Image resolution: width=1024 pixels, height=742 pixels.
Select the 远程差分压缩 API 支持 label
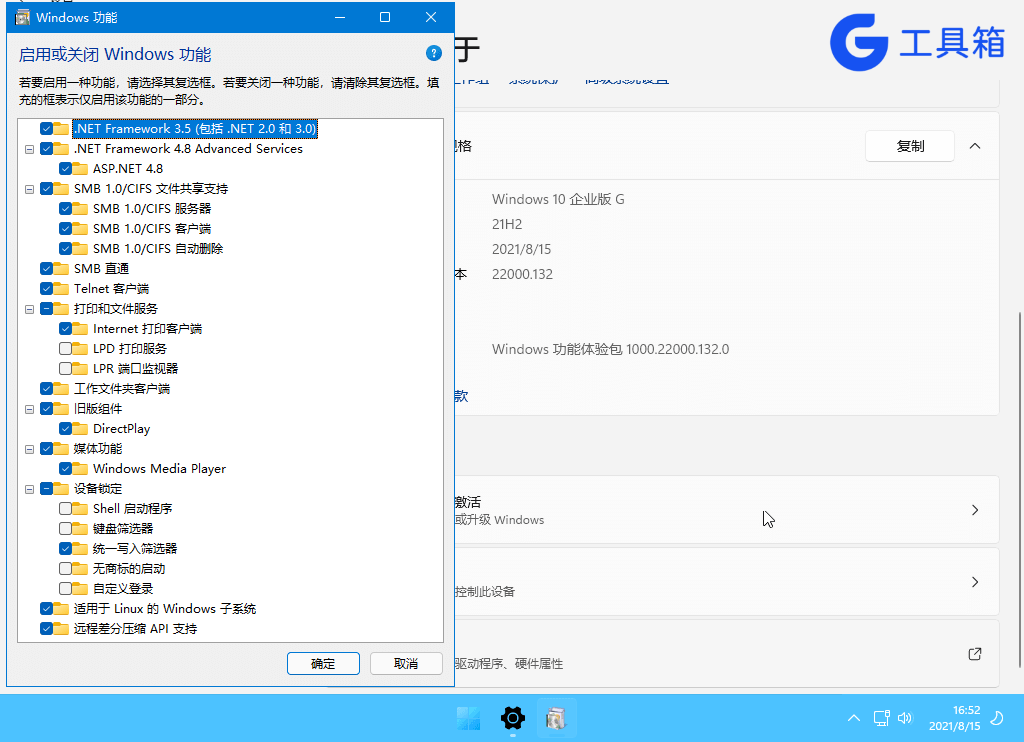tap(135, 628)
